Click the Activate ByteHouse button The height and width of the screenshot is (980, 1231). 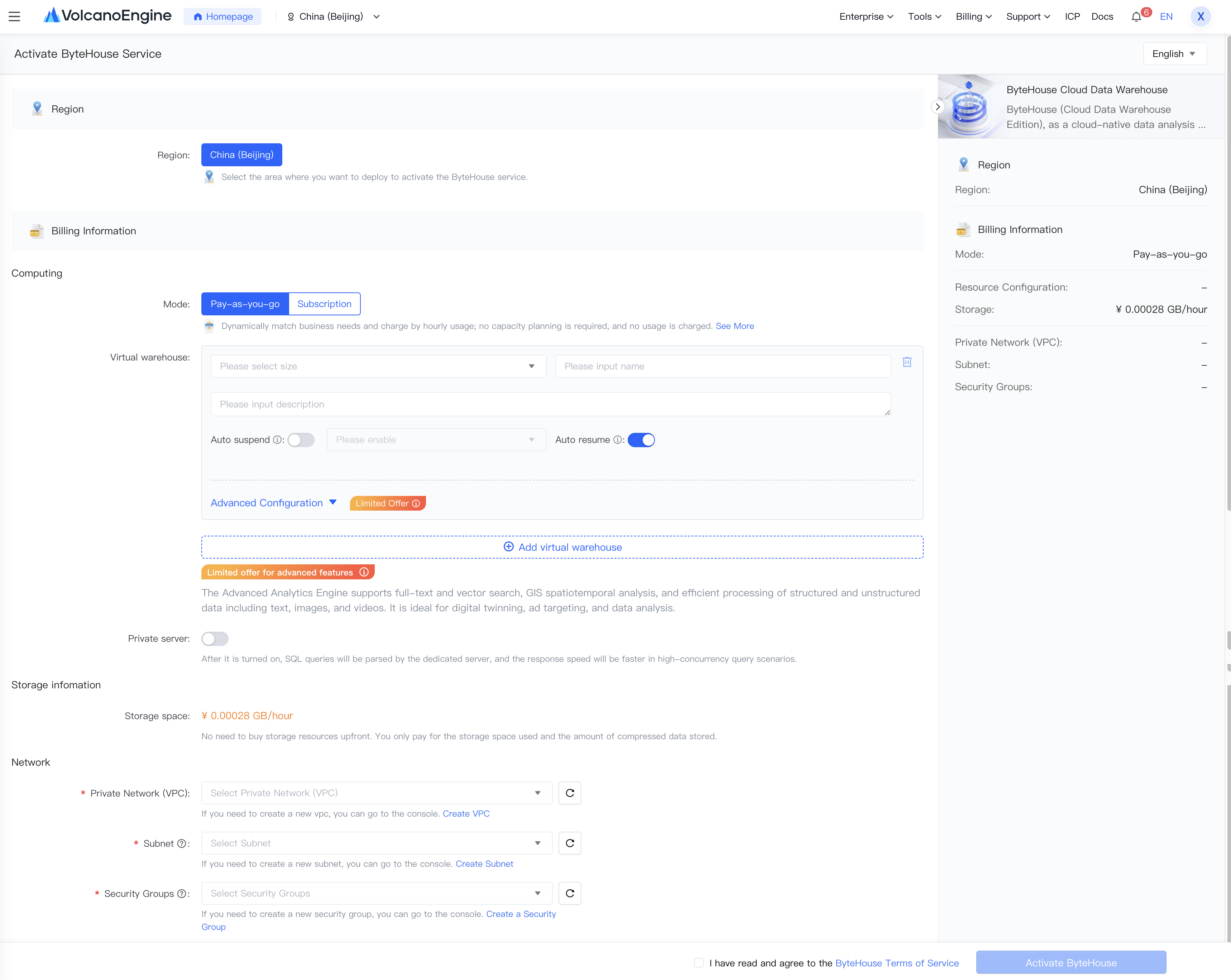(1071, 963)
